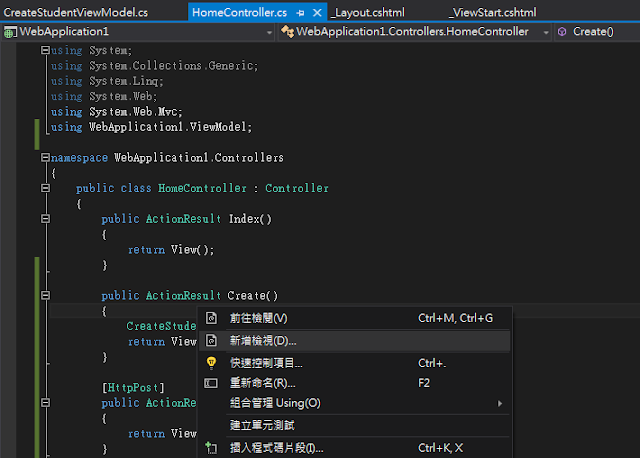Click the Create() method member icon
The width and height of the screenshot is (640, 458).
(x=562, y=32)
